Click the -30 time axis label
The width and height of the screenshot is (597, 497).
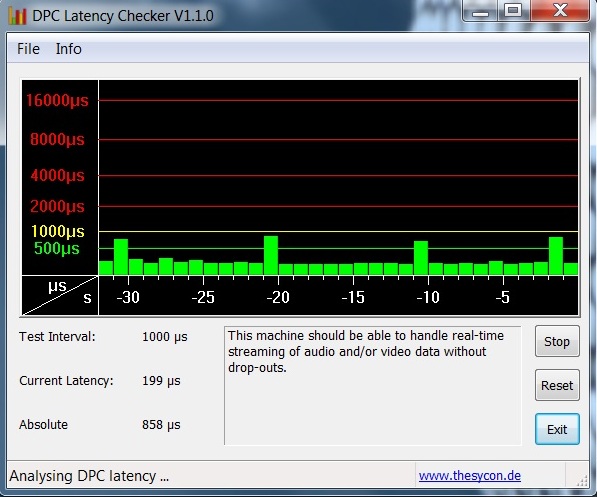coord(128,297)
